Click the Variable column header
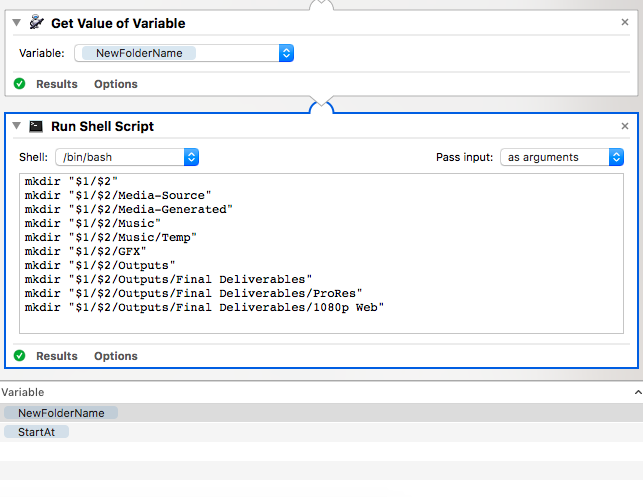This screenshot has width=643, height=497. pos(23,393)
